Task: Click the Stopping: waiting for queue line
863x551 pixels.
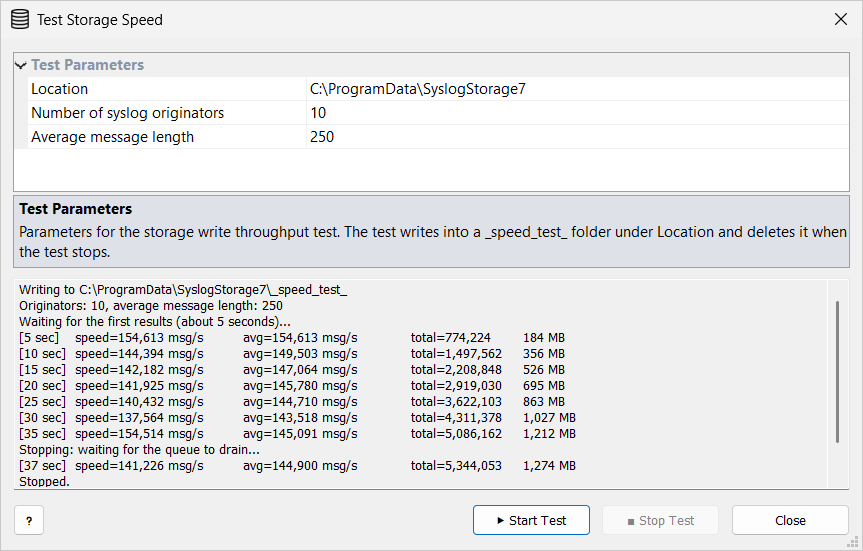Action: pos(139,450)
